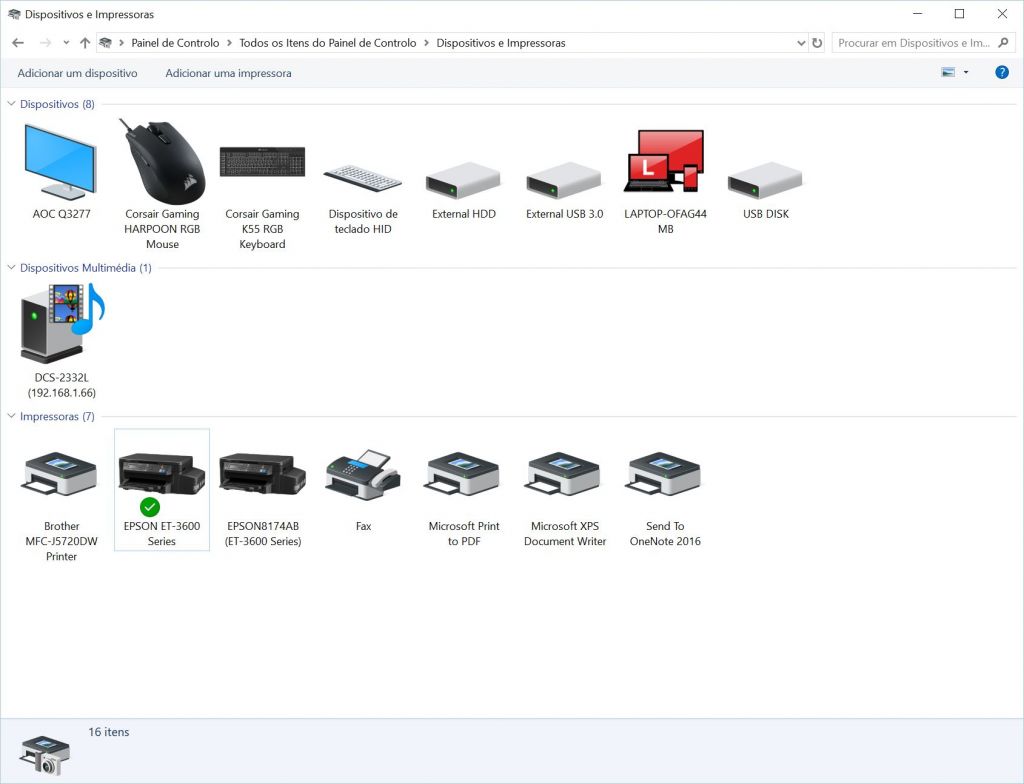Select Dispositivo de teclado HID icon
The width and height of the screenshot is (1024, 784).
click(x=362, y=199)
